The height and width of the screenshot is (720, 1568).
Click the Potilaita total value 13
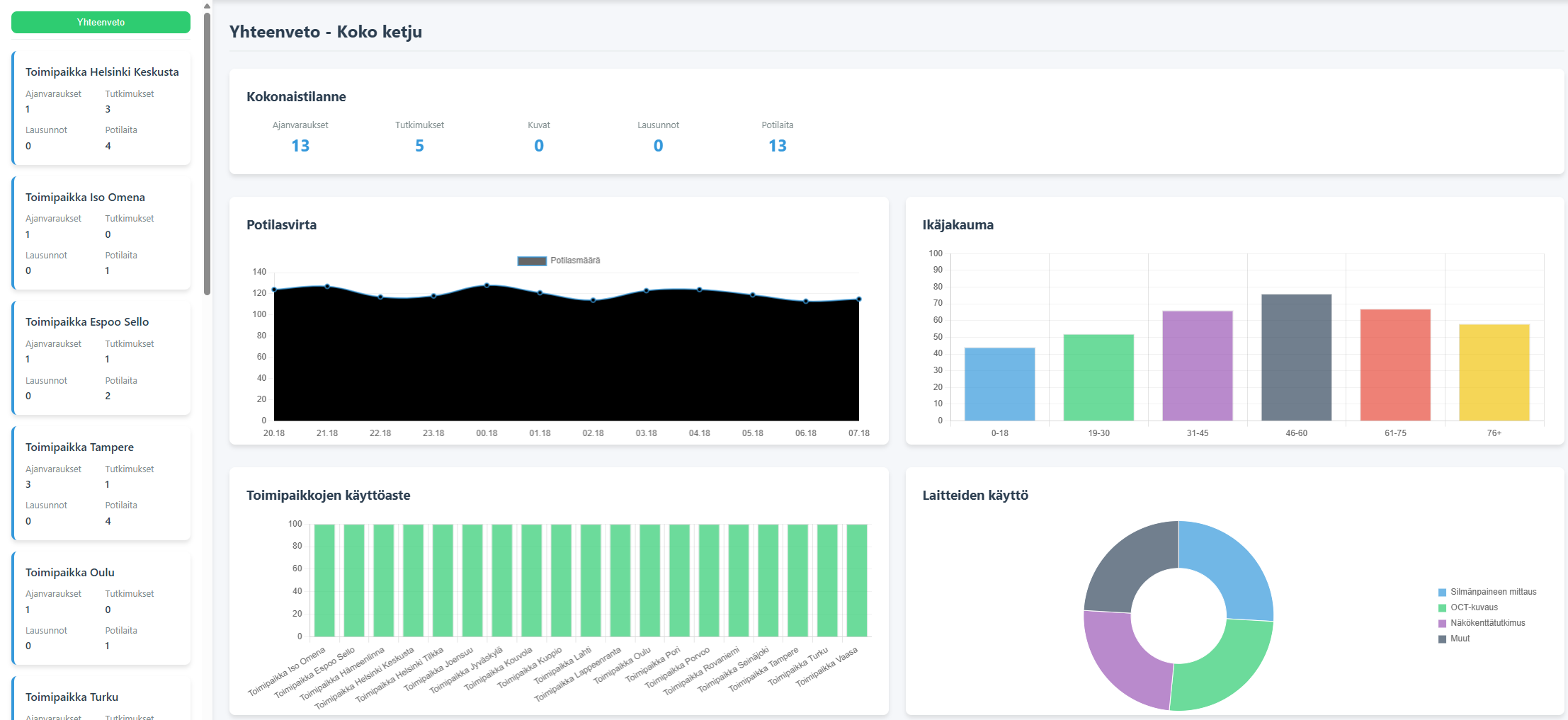pos(778,146)
